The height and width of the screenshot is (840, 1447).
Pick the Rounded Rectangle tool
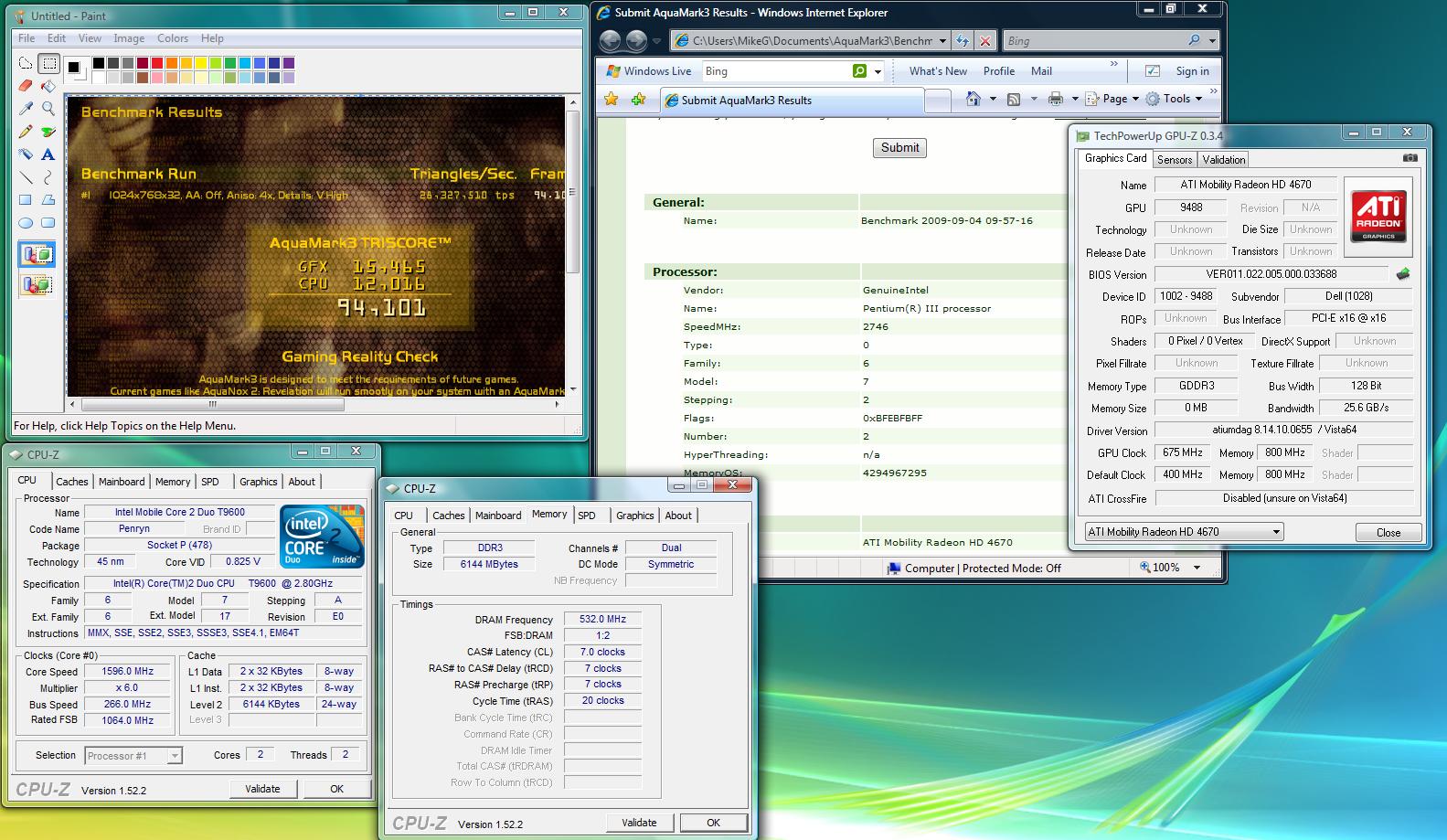pos(48,222)
